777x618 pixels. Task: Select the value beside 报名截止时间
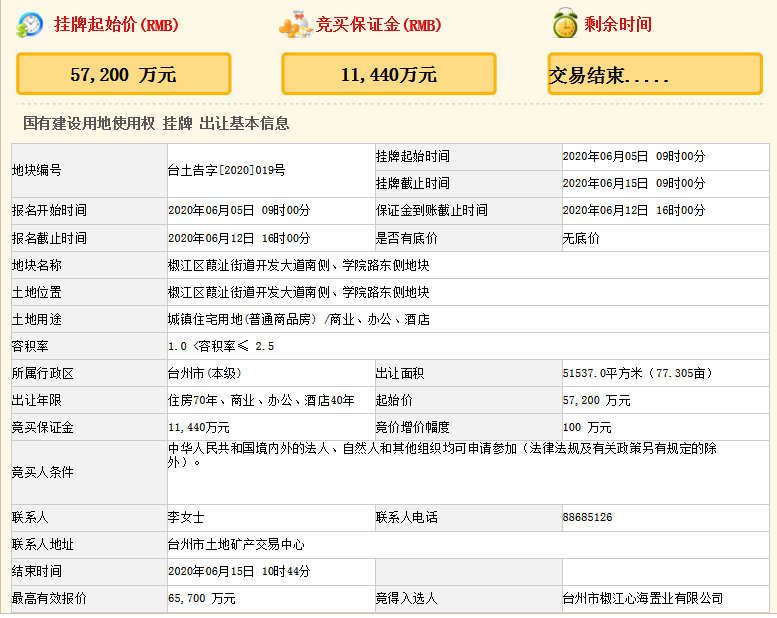[239, 238]
